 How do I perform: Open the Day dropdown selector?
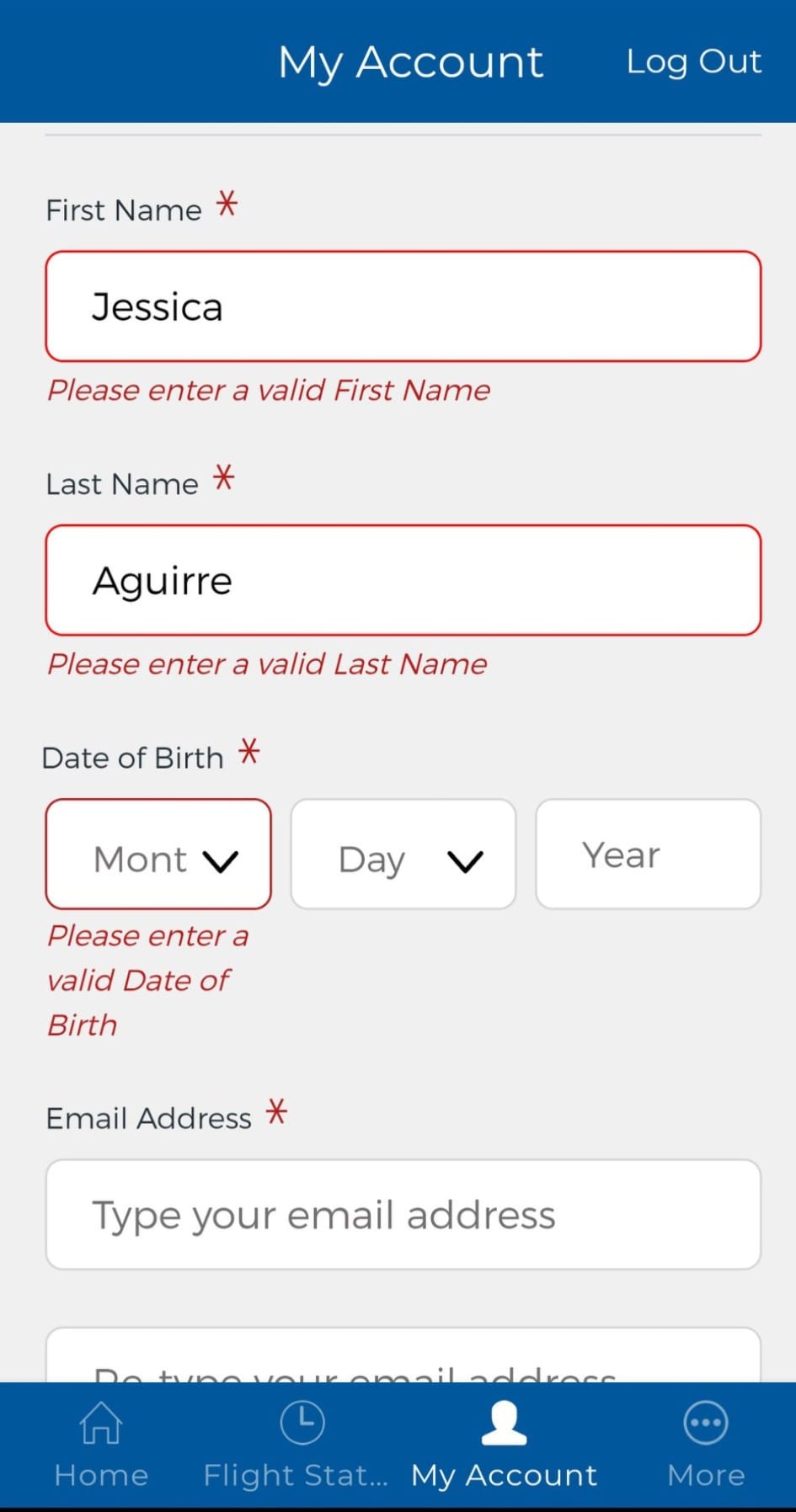[403, 854]
